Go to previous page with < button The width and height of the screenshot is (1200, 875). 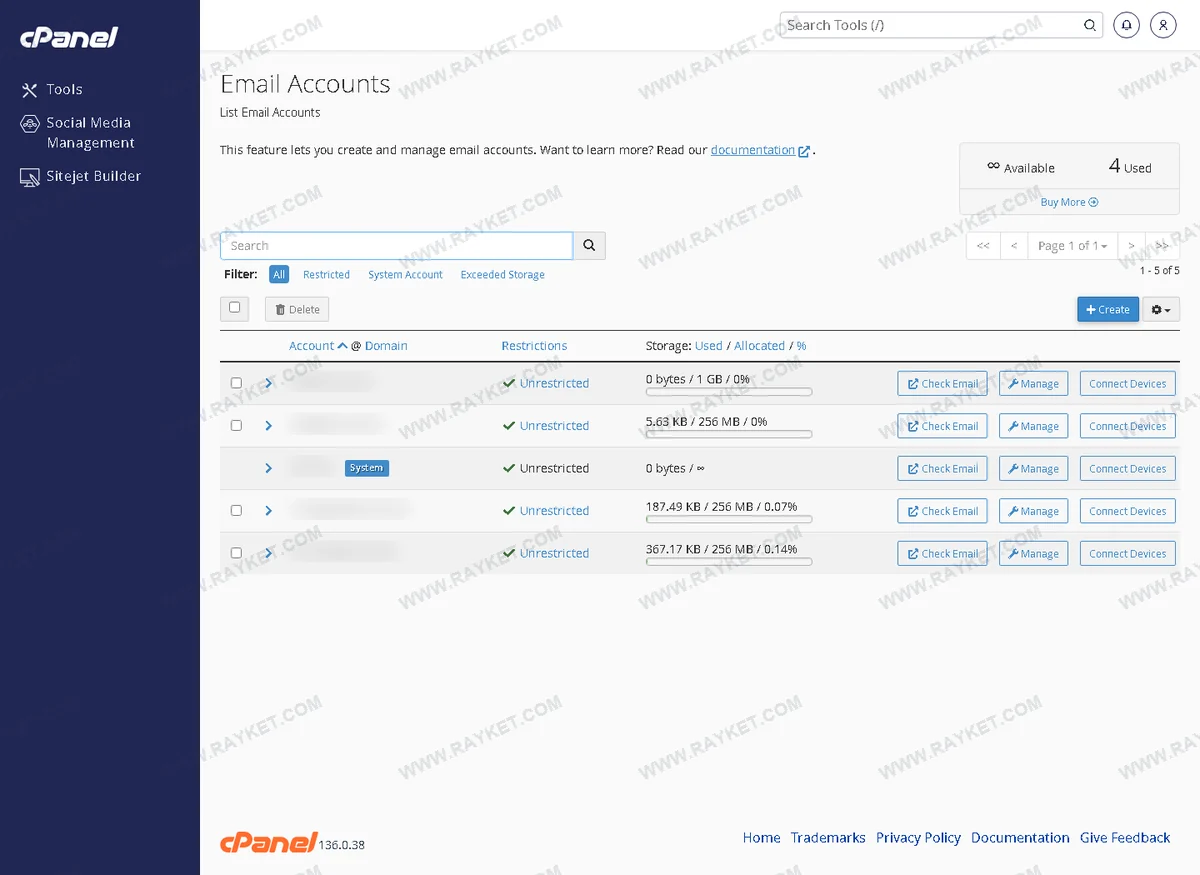coord(1014,245)
